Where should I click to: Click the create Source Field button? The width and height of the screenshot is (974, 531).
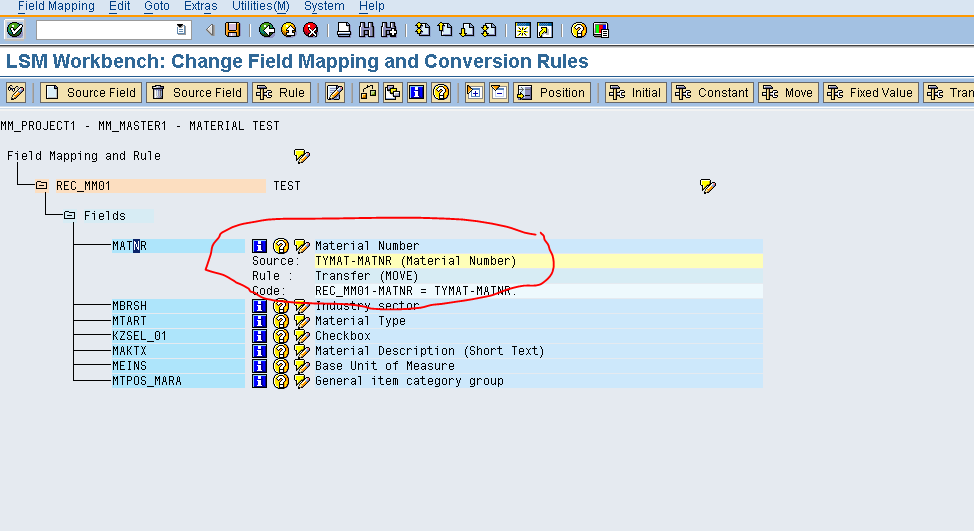point(91,93)
